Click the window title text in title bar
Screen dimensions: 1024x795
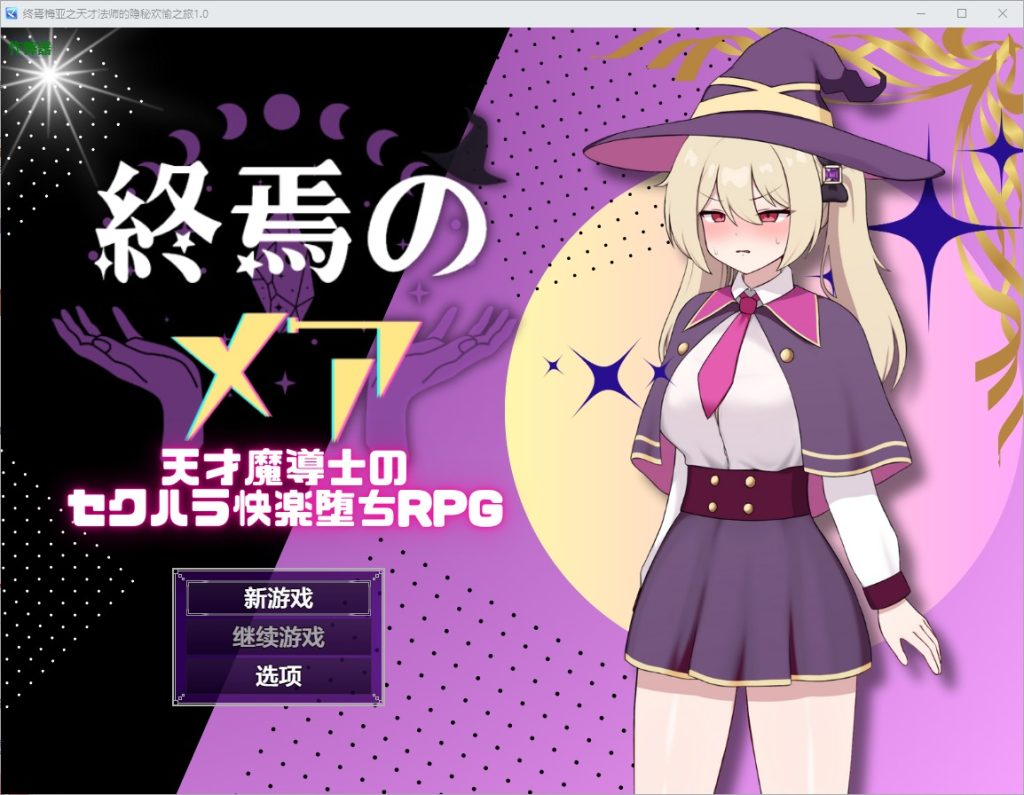pos(116,14)
